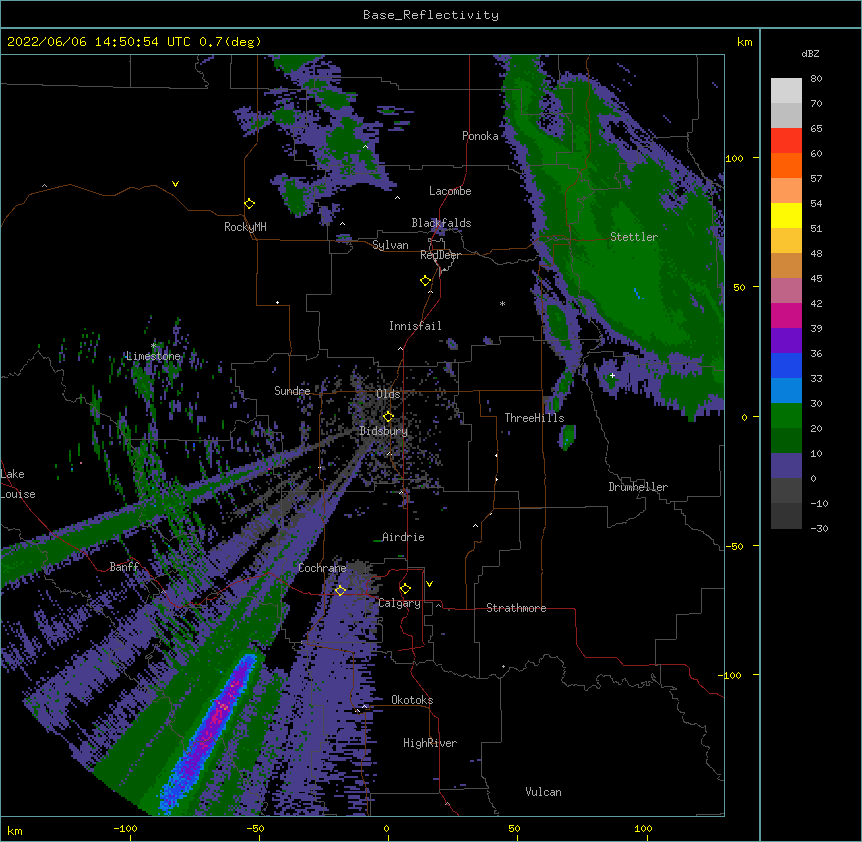Select the brown 45-48 dBZ swatch
Image resolution: width=862 pixels, height=842 pixels.
[786, 265]
